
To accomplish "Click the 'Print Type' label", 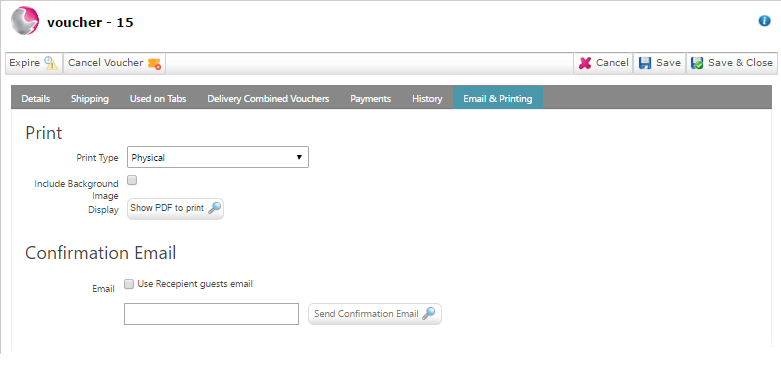I will tap(97, 158).
